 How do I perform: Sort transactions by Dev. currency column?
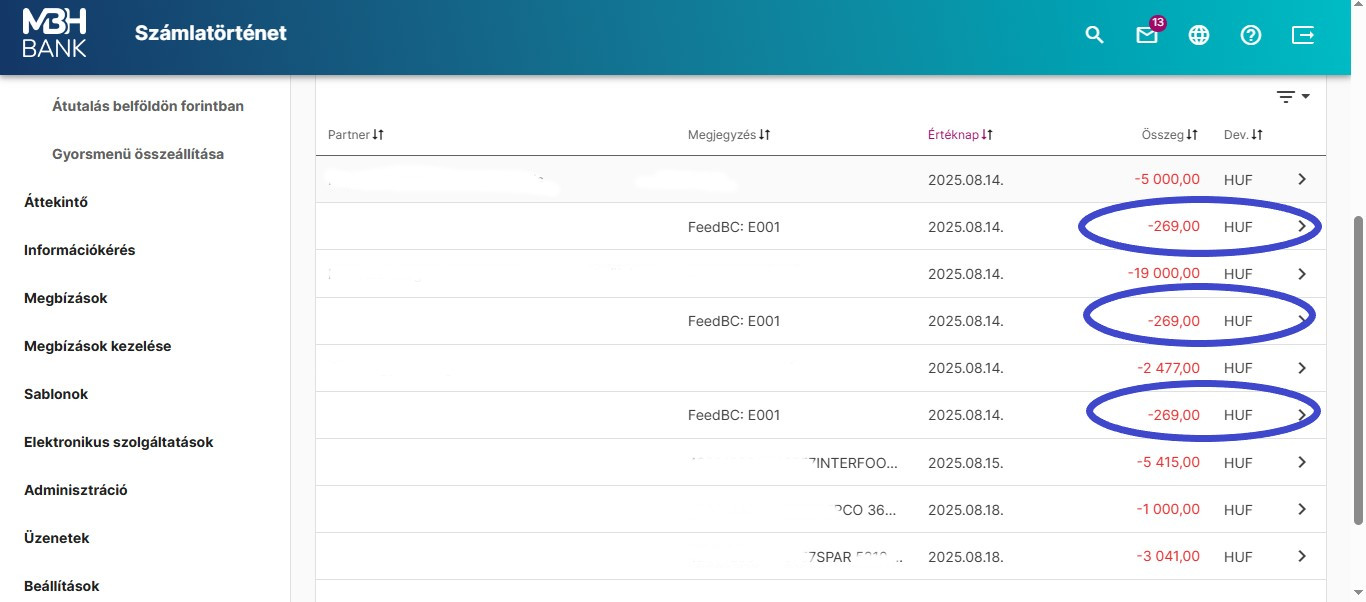(x=1243, y=134)
